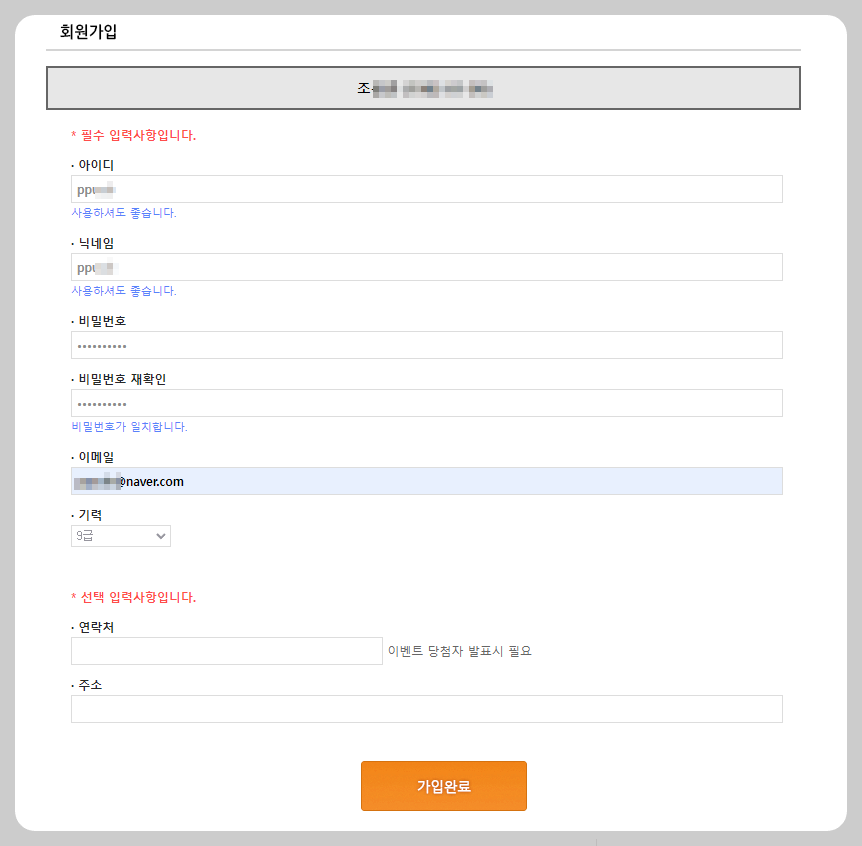The width and height of the screenshot is (862, 846).
Task: Click the orange submit button
Action: point(443,786)
